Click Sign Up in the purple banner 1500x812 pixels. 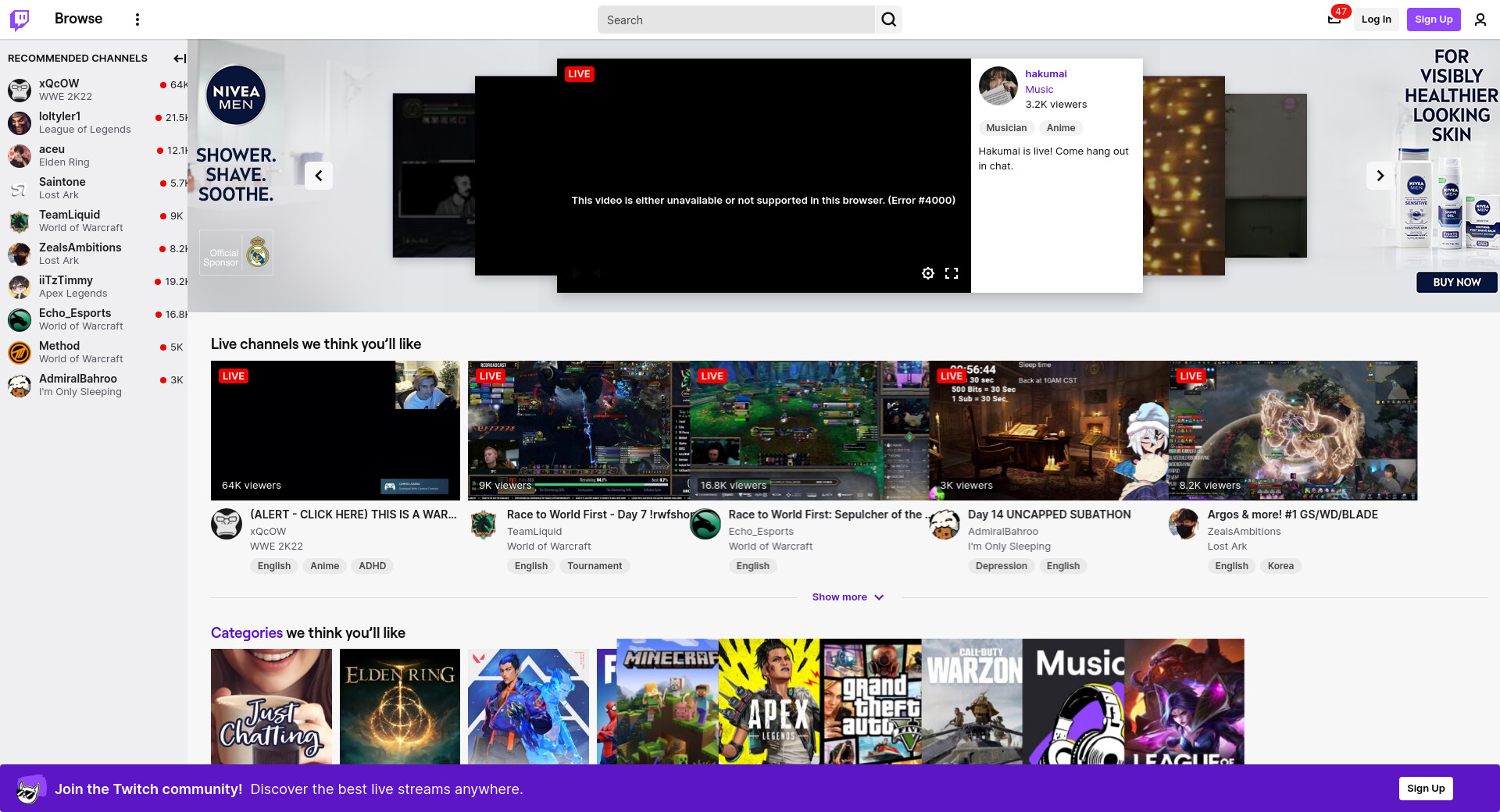[1425, 789]
